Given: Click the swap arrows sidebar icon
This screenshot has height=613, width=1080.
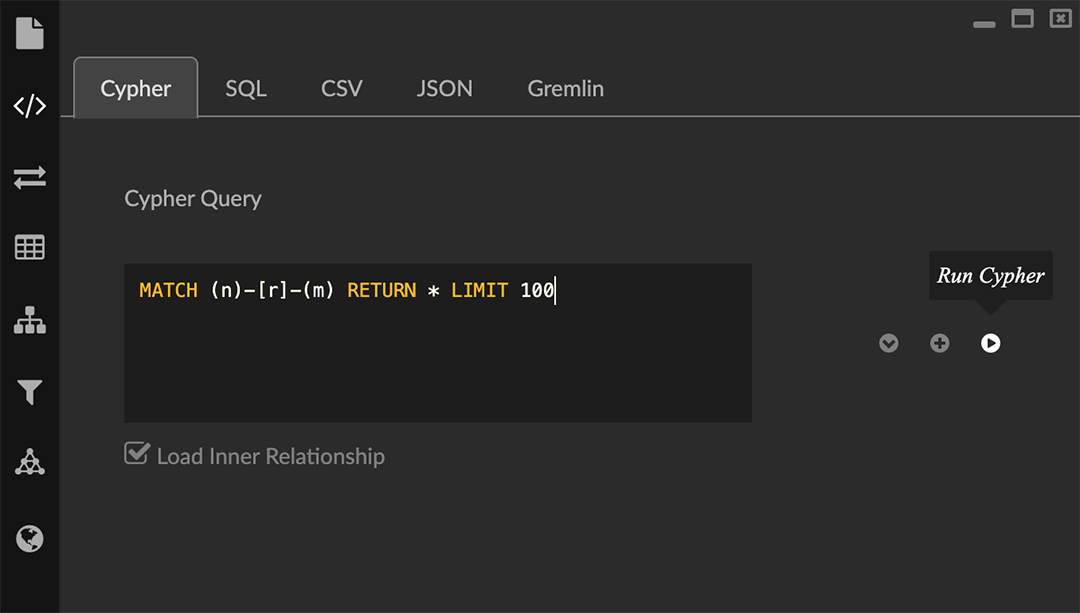Looking at the screenshot, I should pyautogui.click(x=30, y=178).
